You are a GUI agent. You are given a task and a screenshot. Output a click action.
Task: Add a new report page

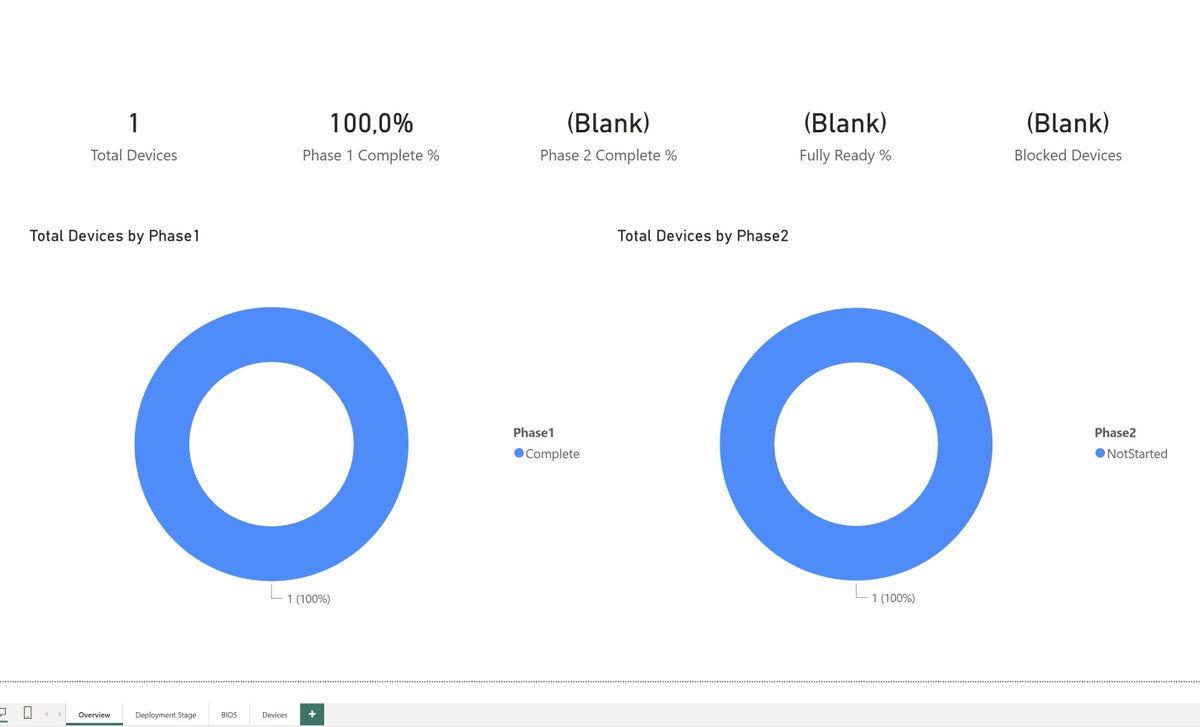(x=312, y=714)
